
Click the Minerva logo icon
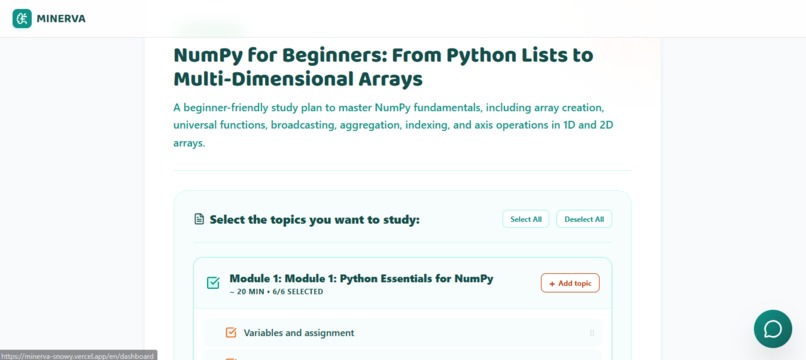[22, 19]
